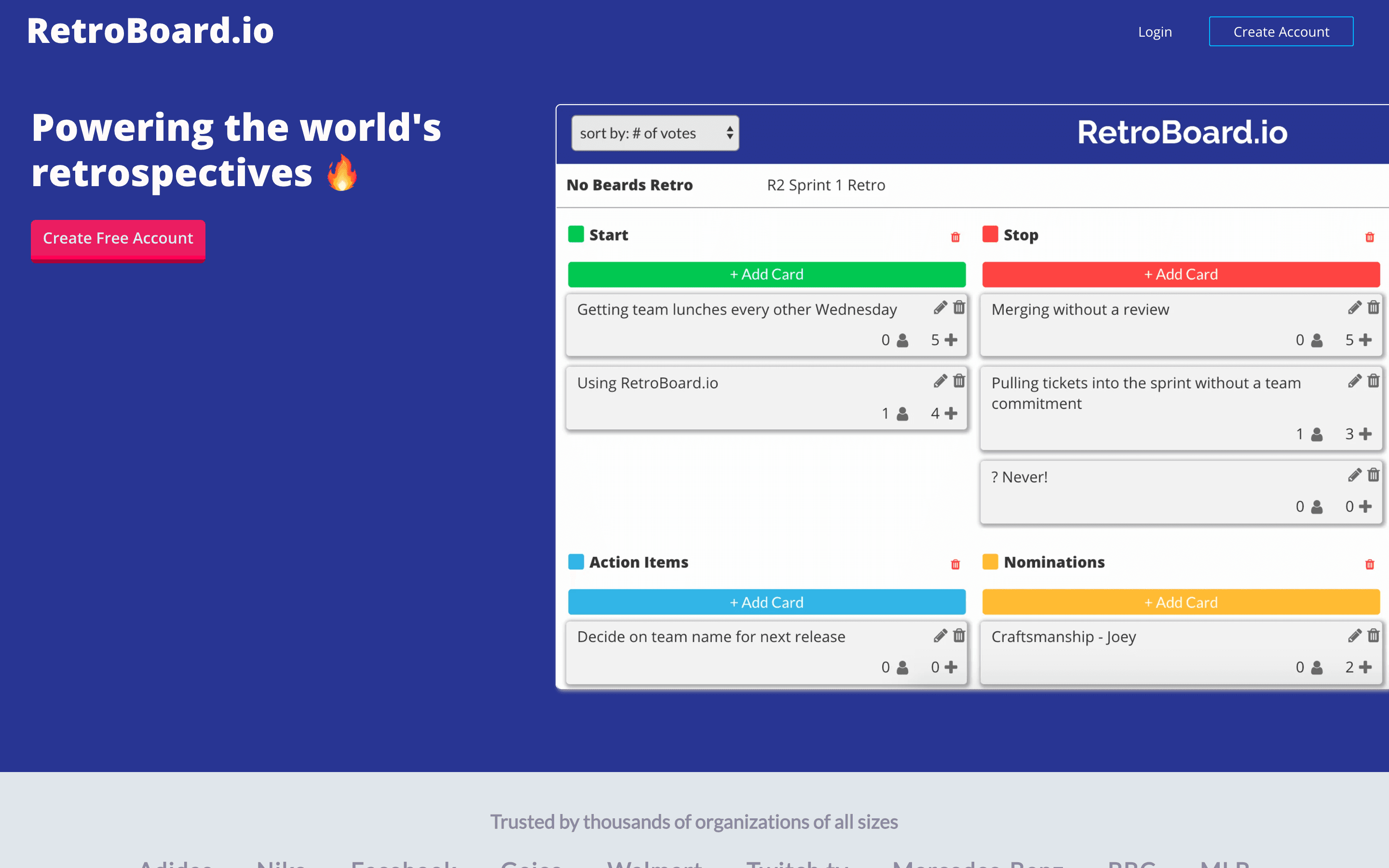Delete the Start column using red trash icon
The height and width of the screenshot is (868, 1389).
coord(955,236)
